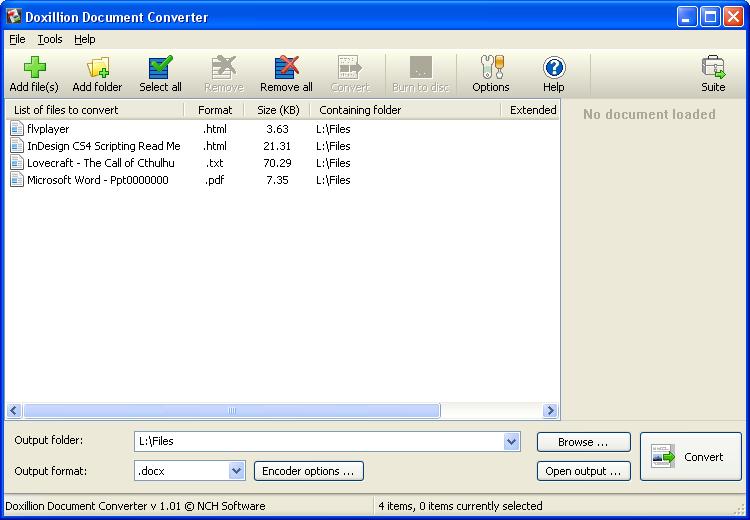750x520 pixels.
Task: Click the L:\Files folder cell of flvplayer row
Action: [333, 129]
